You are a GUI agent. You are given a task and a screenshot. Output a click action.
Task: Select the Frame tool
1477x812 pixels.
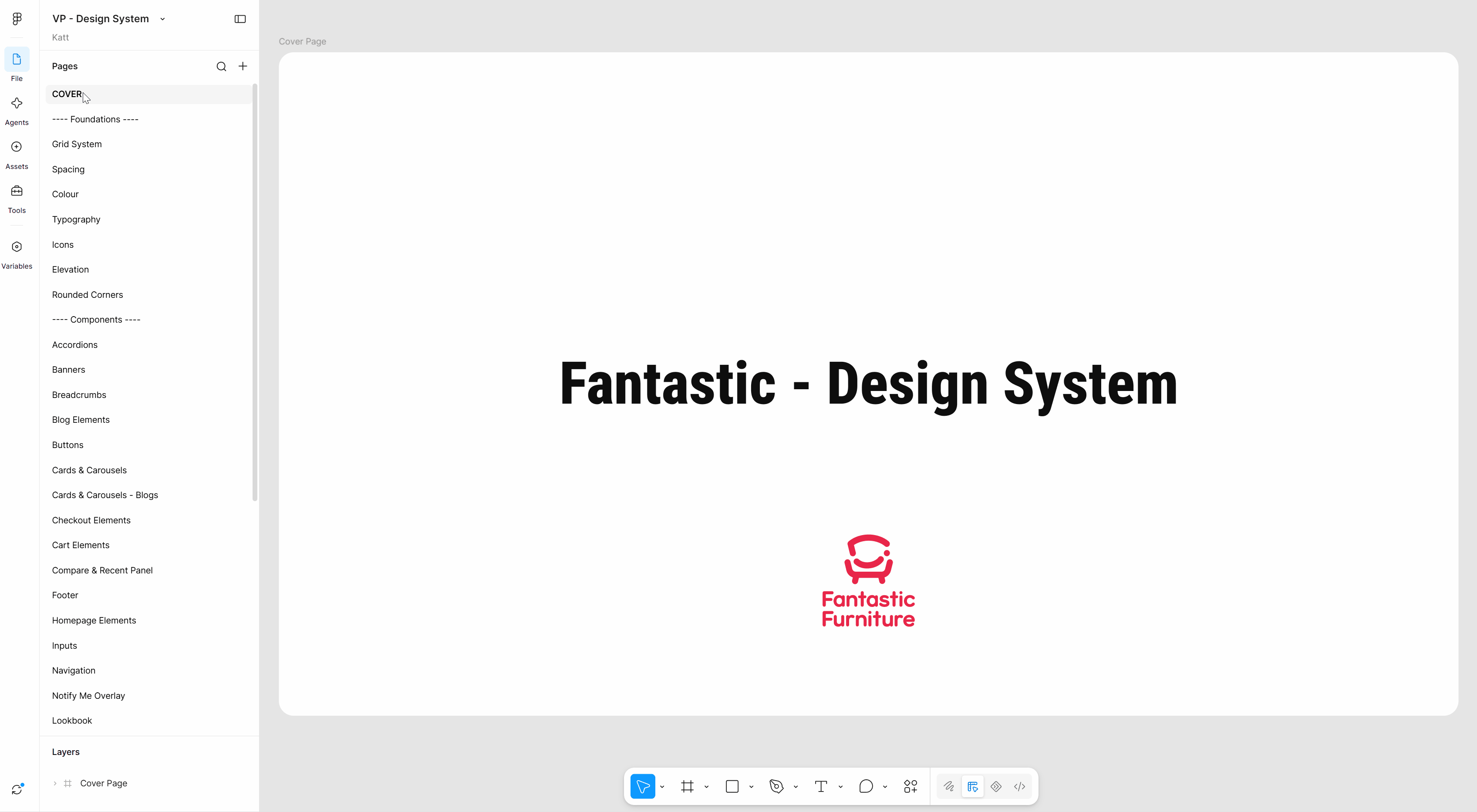click(688, 786)
